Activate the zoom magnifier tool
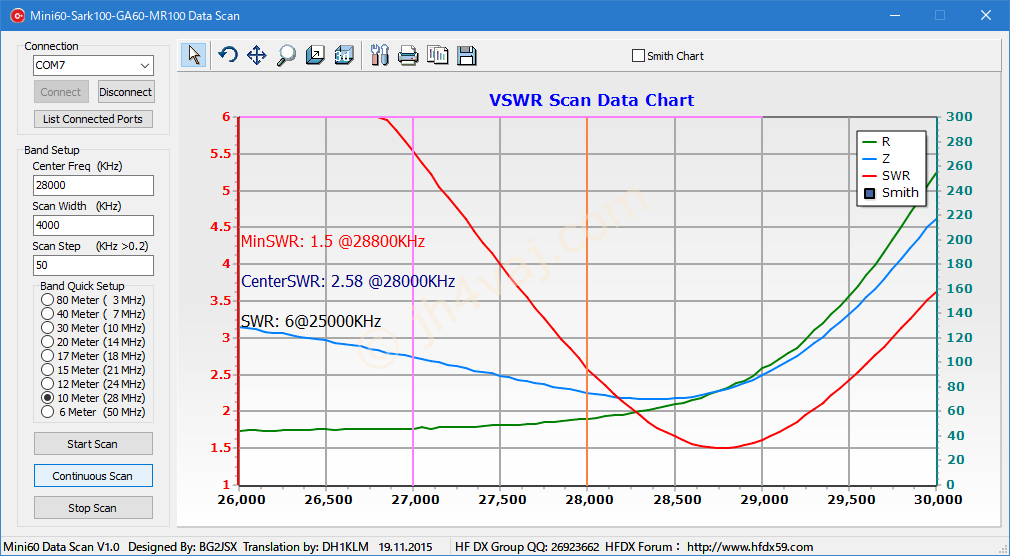The image size is (1010, 556). point(286,55)
